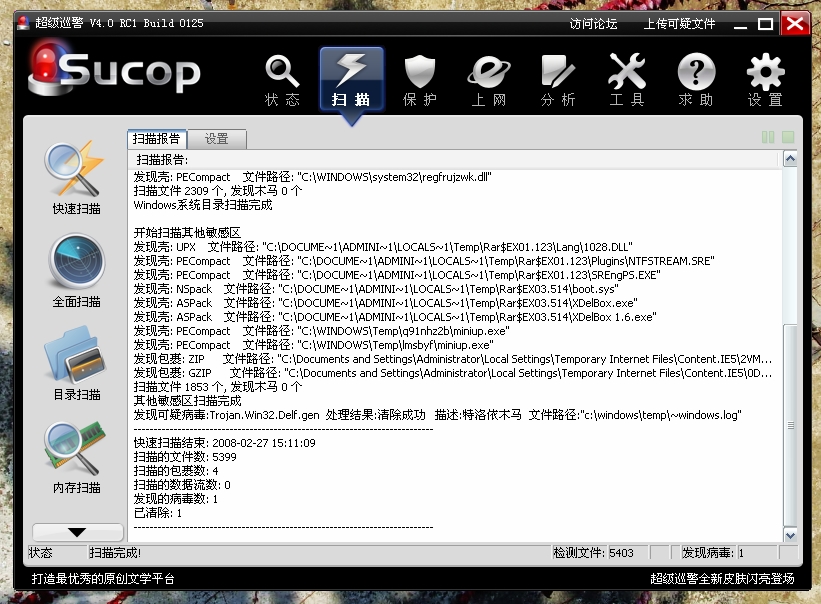Open the 分析 analysis section
The width and height of the screenshot is (821, 604).
pos(558,80)
